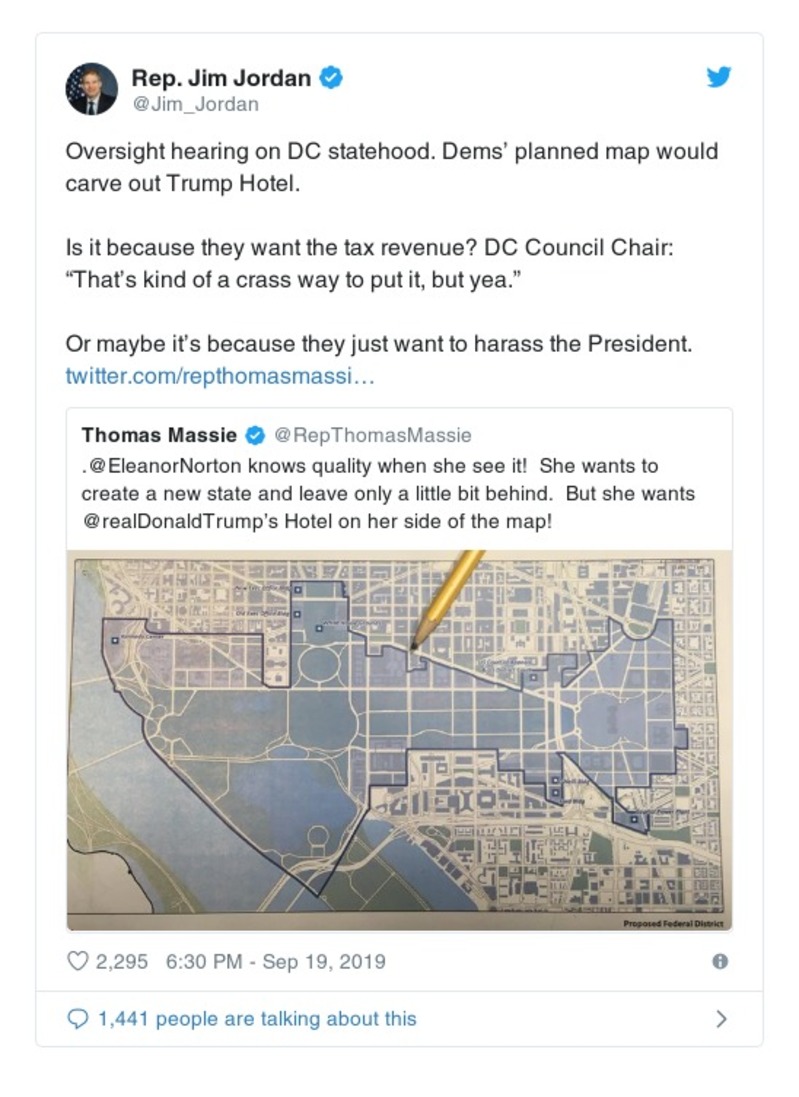Viewport: 799px width, 1097px height.
Task: Click the speech bubble reply icon
Action: point(78,1017)
